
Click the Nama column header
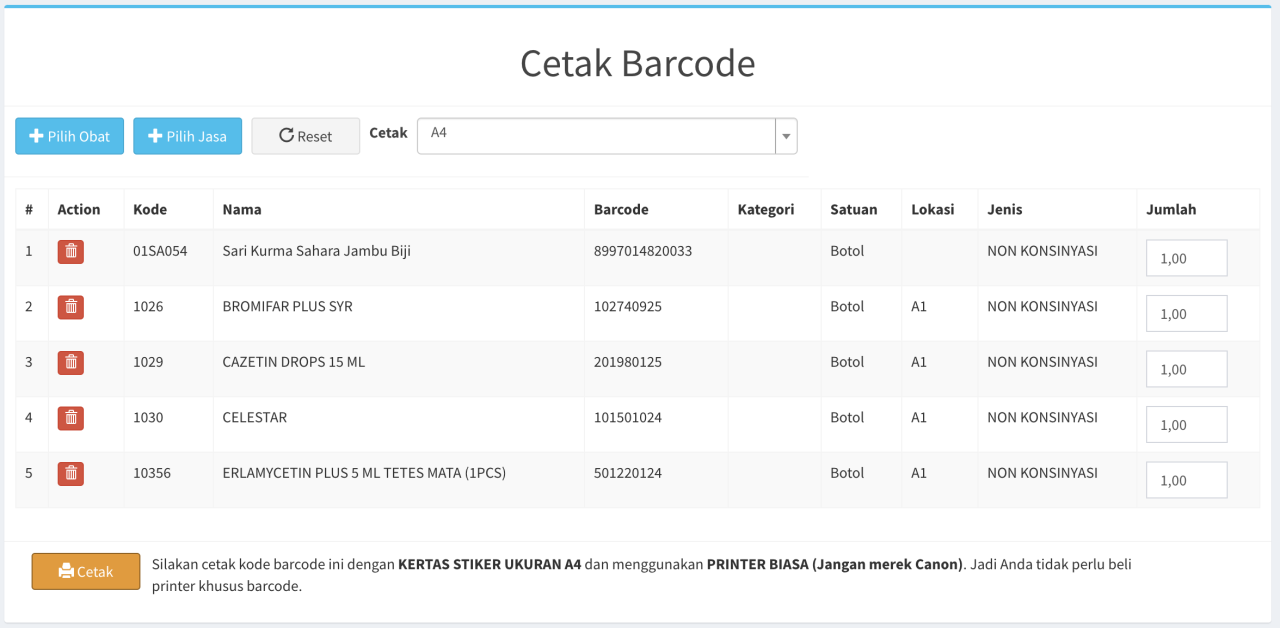tap(242, 209)
